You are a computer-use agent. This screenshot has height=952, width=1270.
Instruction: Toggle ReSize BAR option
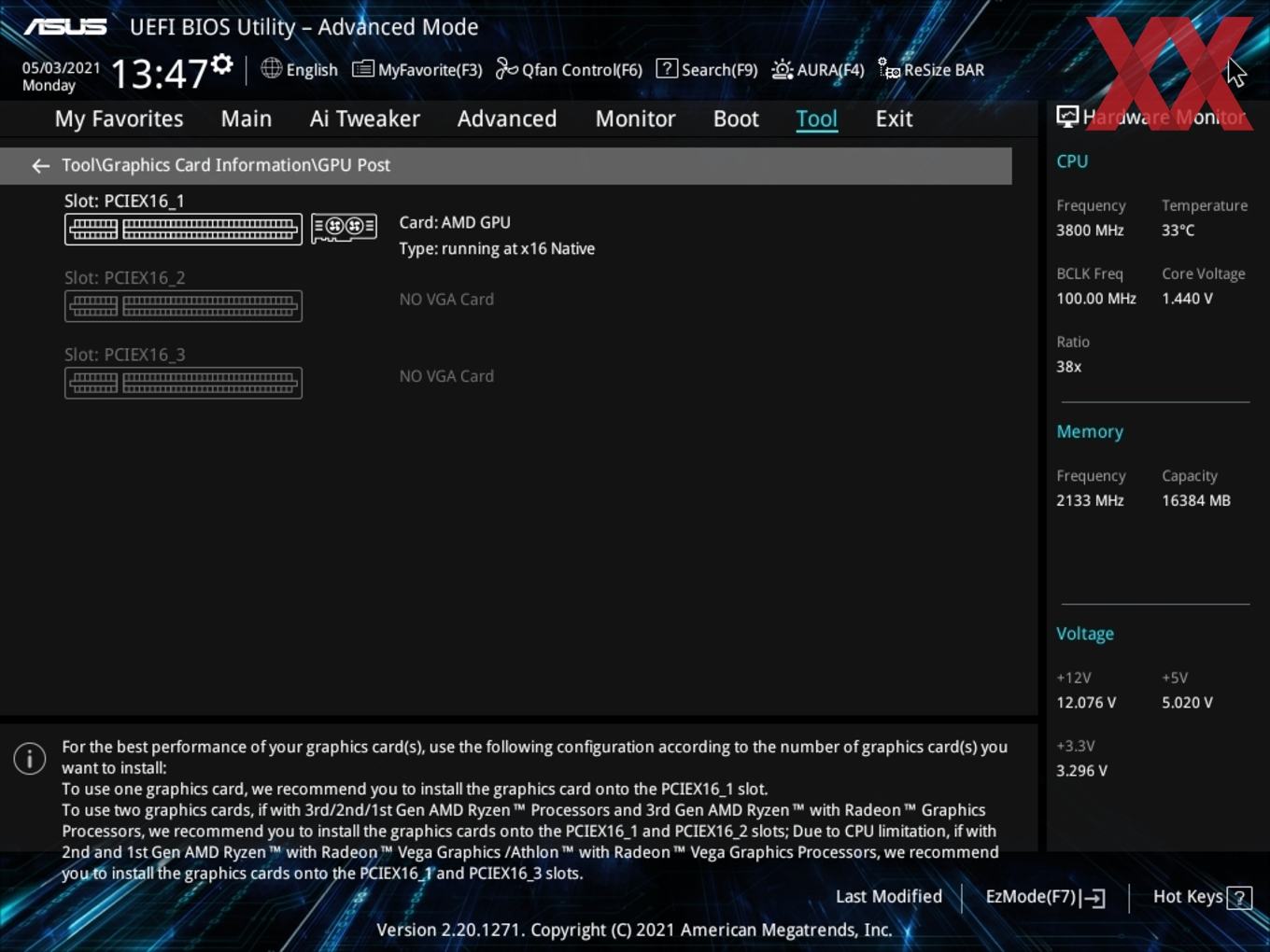931,69
